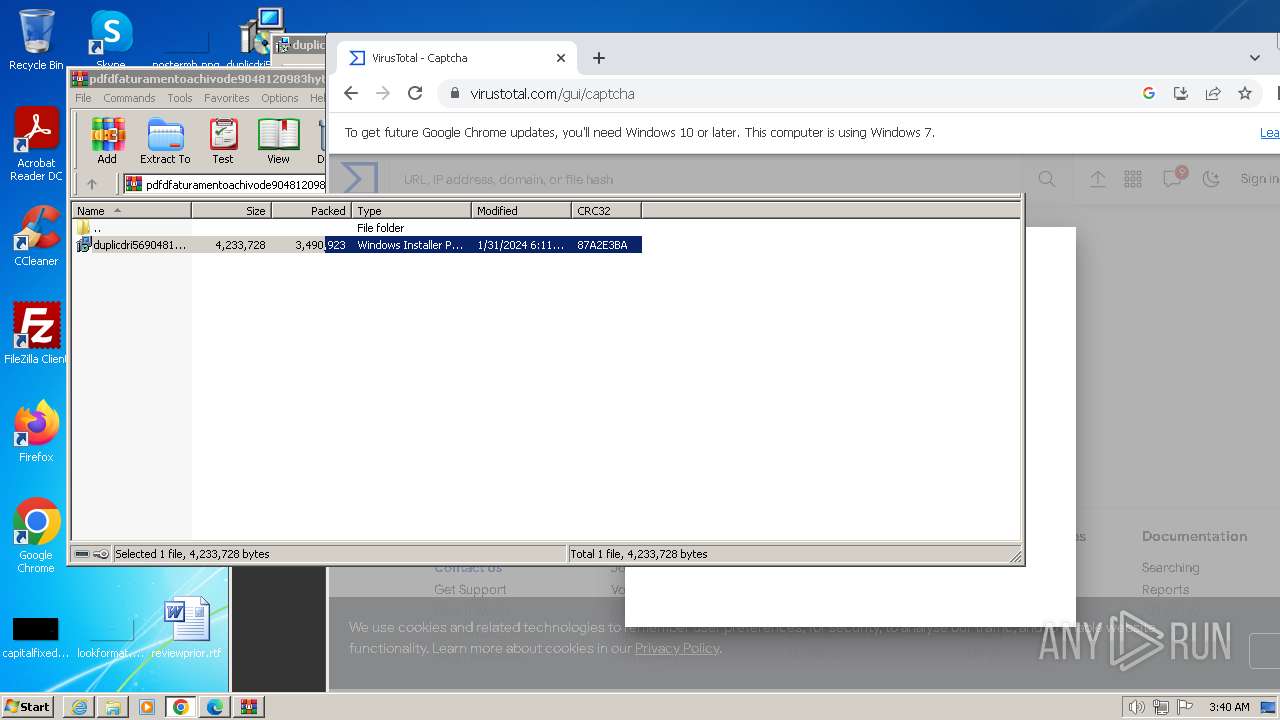Viewport: 1280px width, 720px height.
Task: Sort archive list by Type column
Action: (411, 211)
